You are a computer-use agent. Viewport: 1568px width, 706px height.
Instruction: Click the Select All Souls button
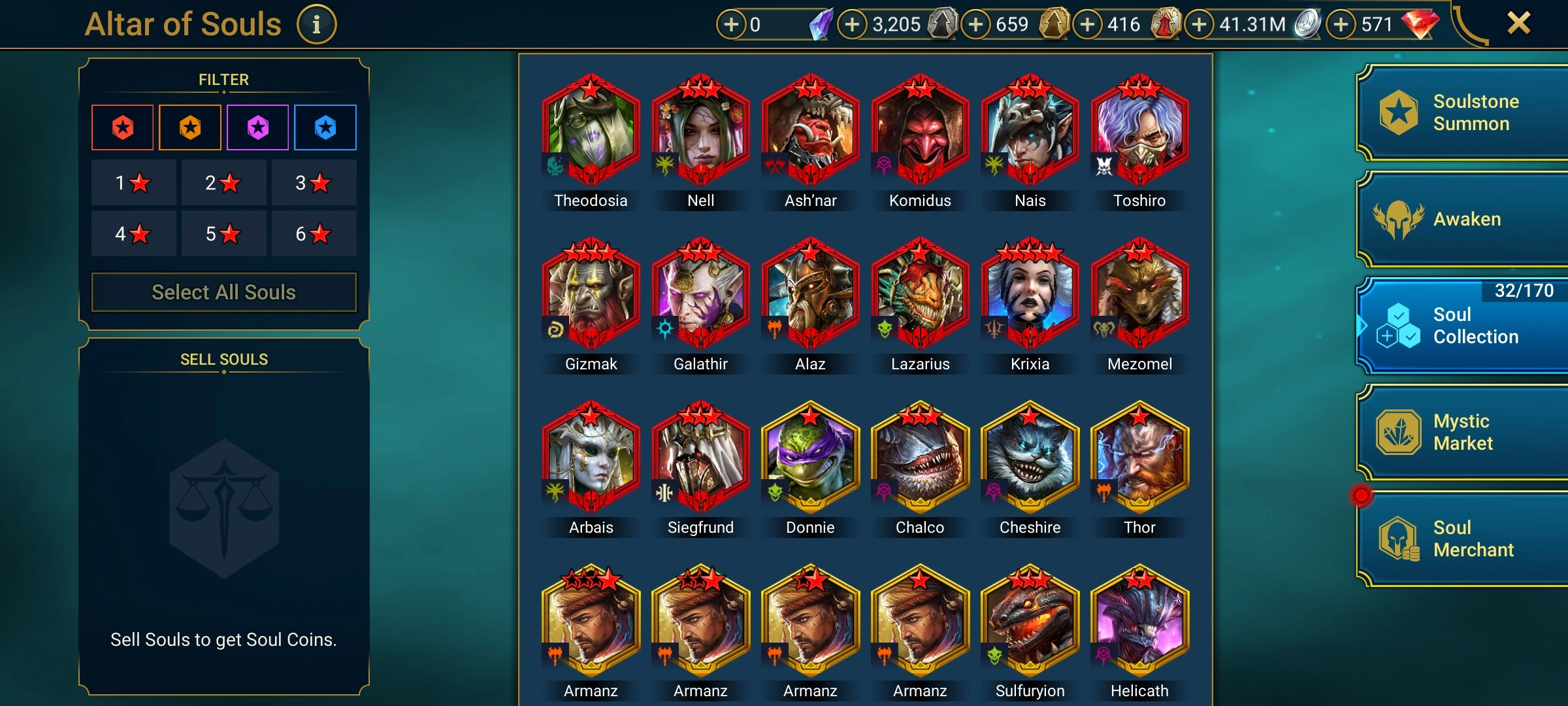224,292
